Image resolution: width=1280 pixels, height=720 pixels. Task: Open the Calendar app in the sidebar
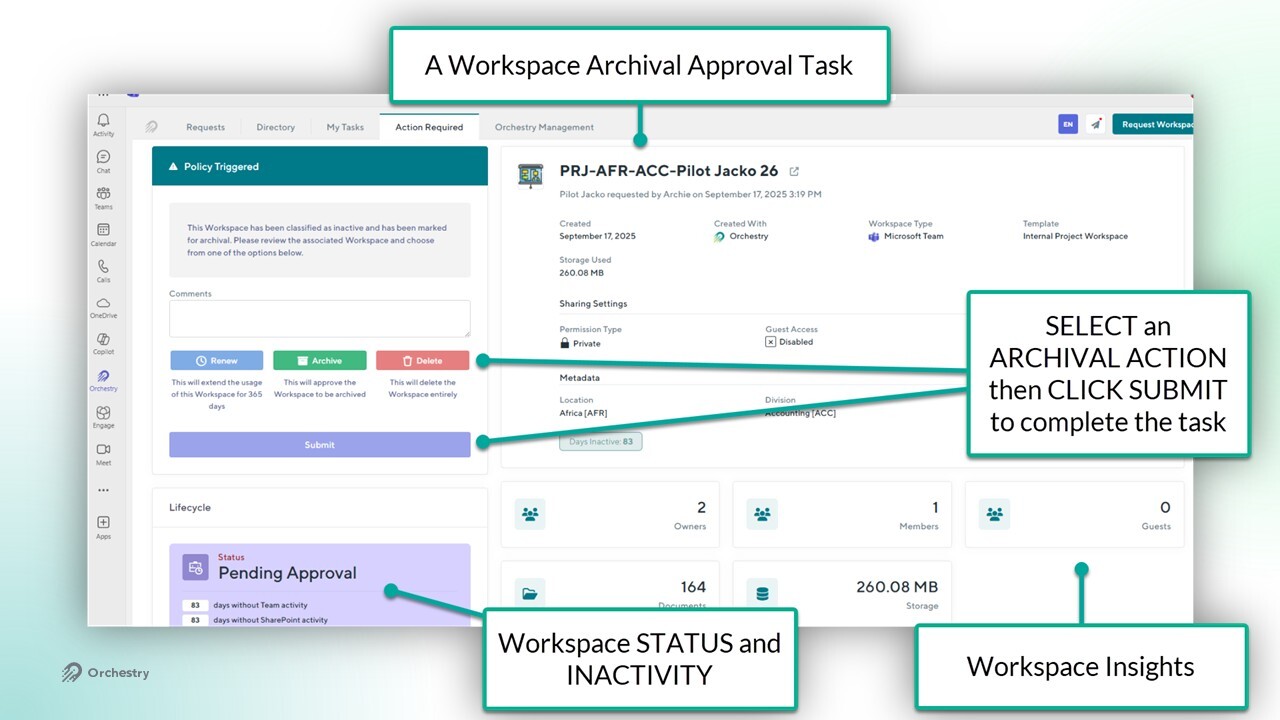point(103,235)
